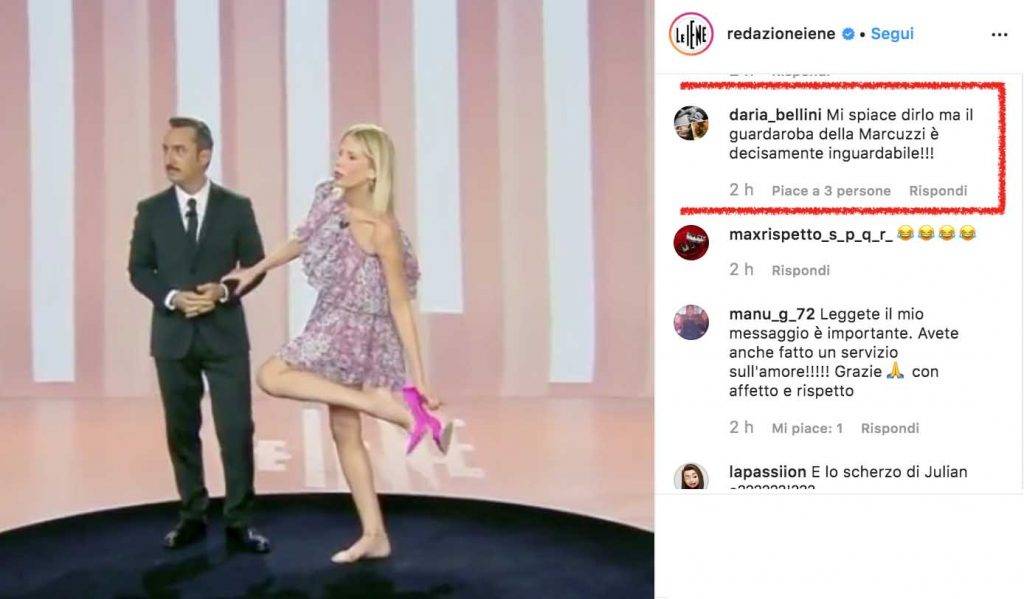Viewport: 1024px width, 599px height.
Task: Reply to the laughing emoji comment
Action: click(x=800, y=270)
